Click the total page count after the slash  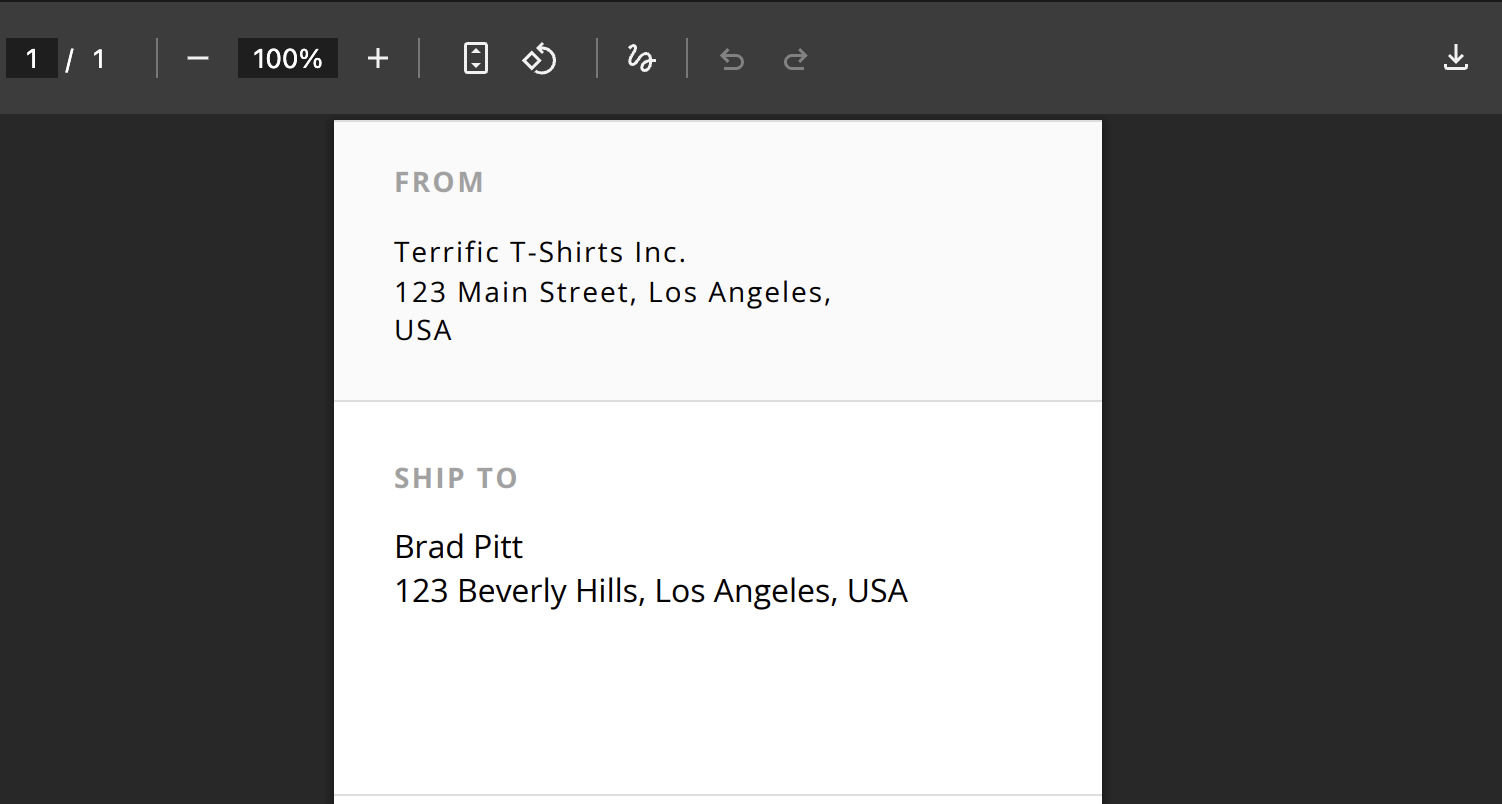coord(98,59)
